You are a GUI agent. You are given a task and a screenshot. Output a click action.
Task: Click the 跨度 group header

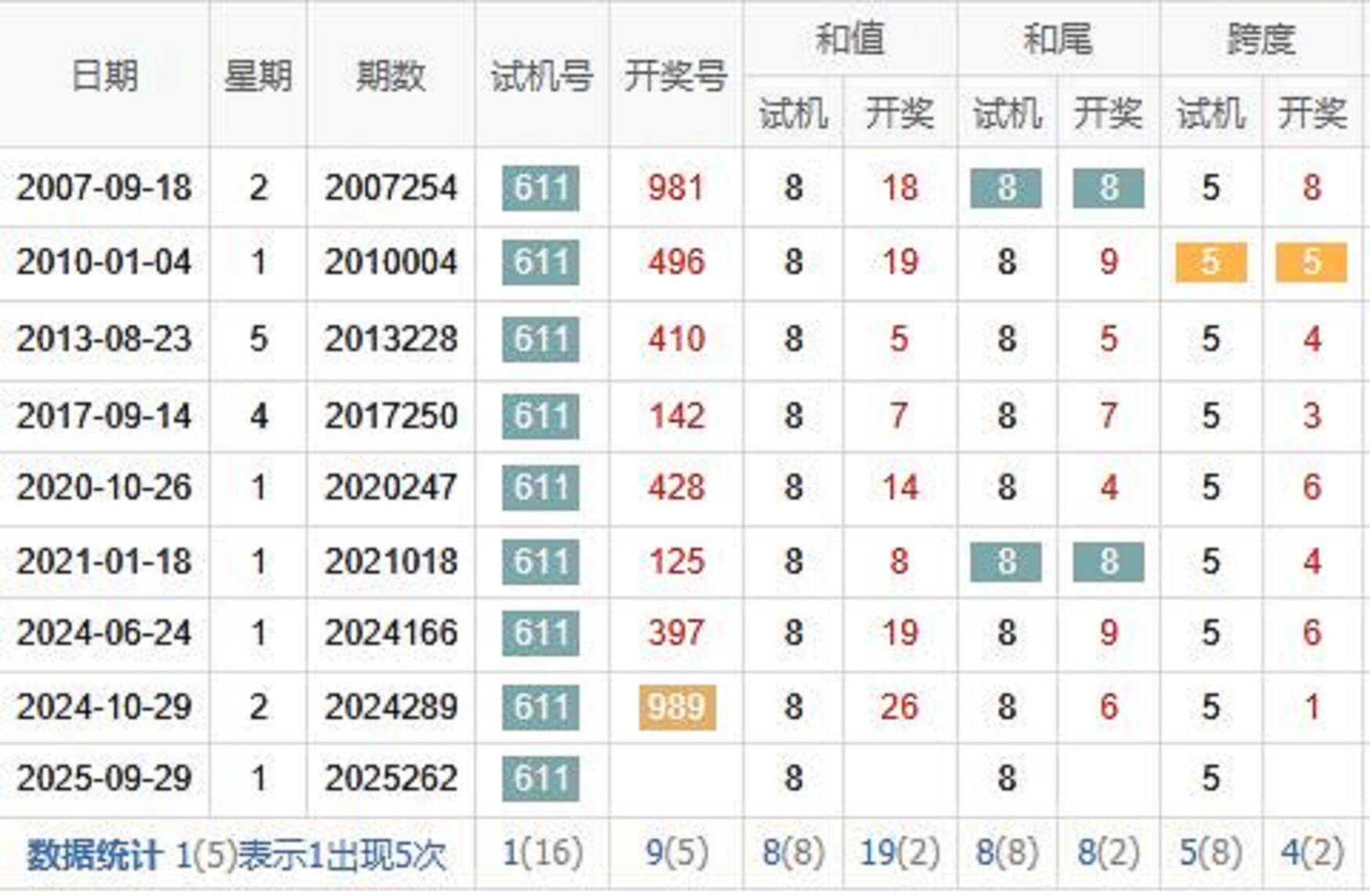[1261, 38]
